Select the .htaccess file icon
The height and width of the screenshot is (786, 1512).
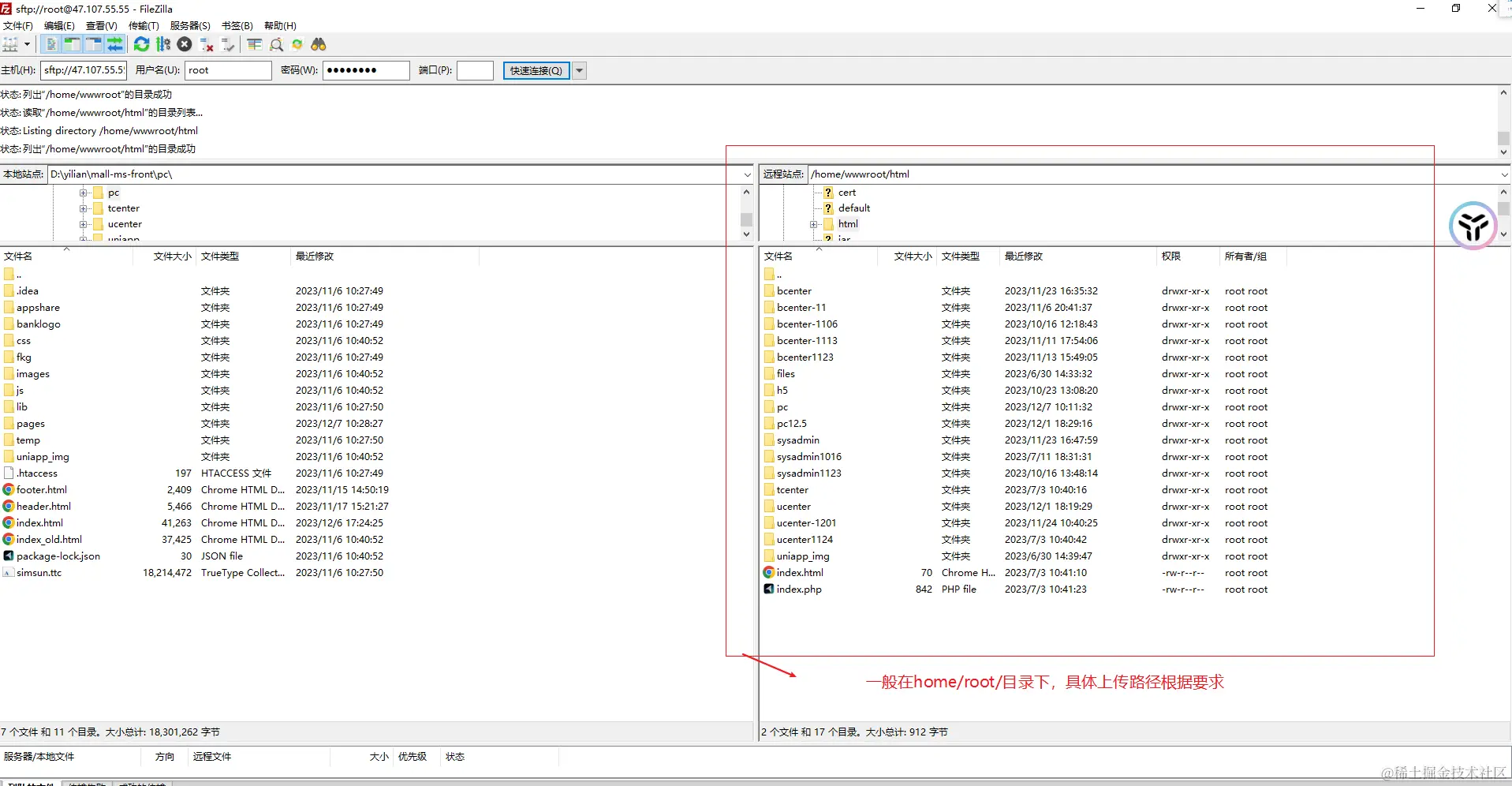[9, 473]
